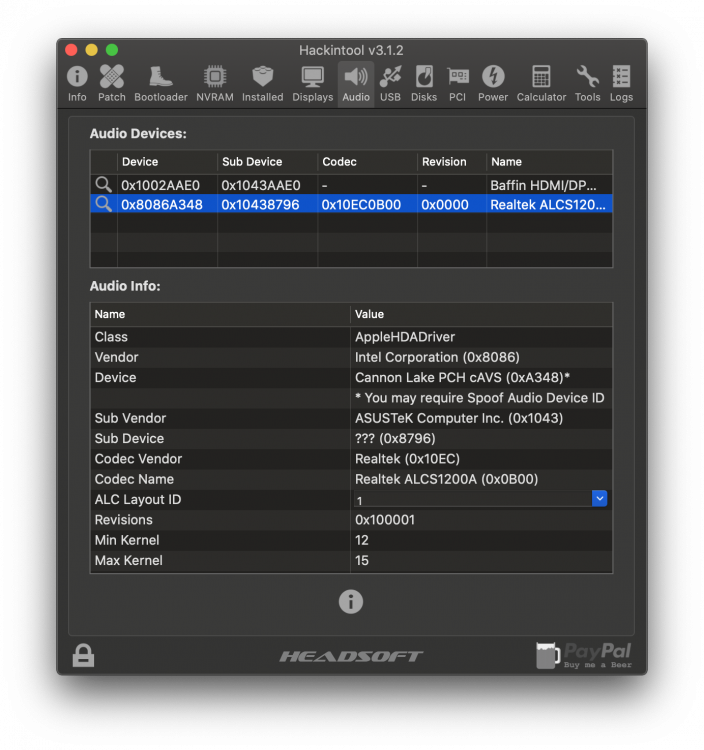Open the Logs section

(621, 84)
